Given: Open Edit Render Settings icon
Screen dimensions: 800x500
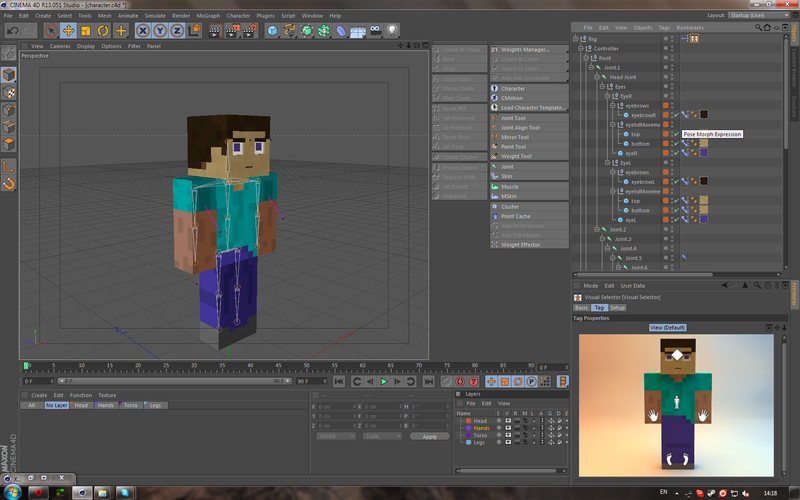Looking at the screenshot, I should click(x=250, y=31).
